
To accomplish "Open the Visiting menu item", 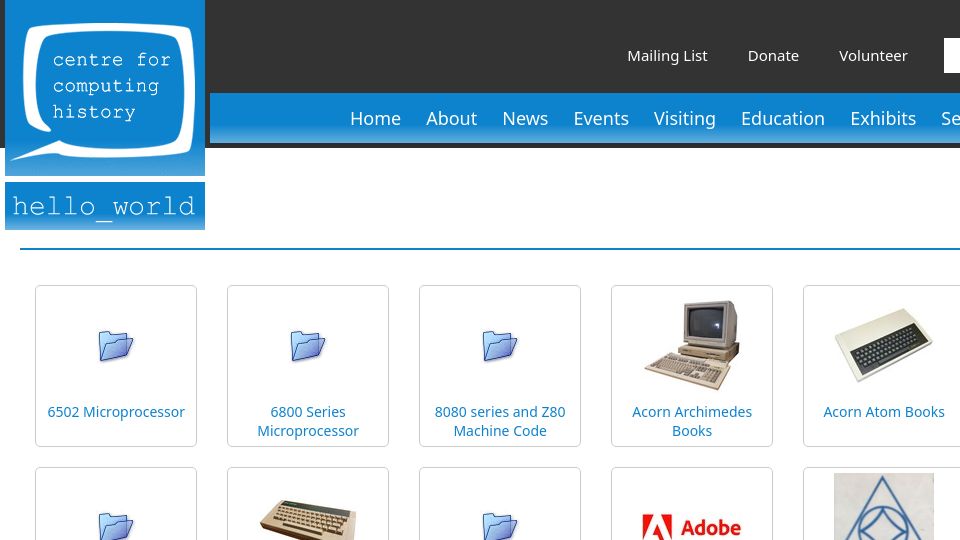I will (x=684, y=118).
